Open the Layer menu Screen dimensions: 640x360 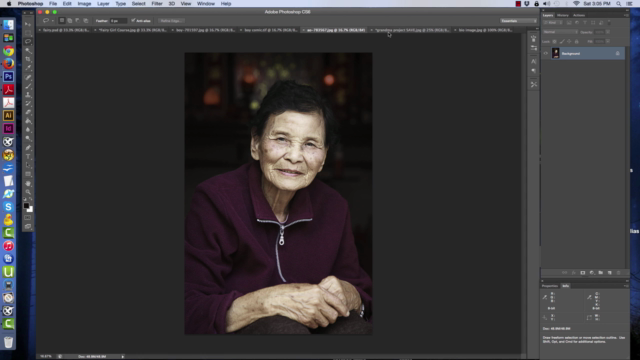(x=103, y=4)
